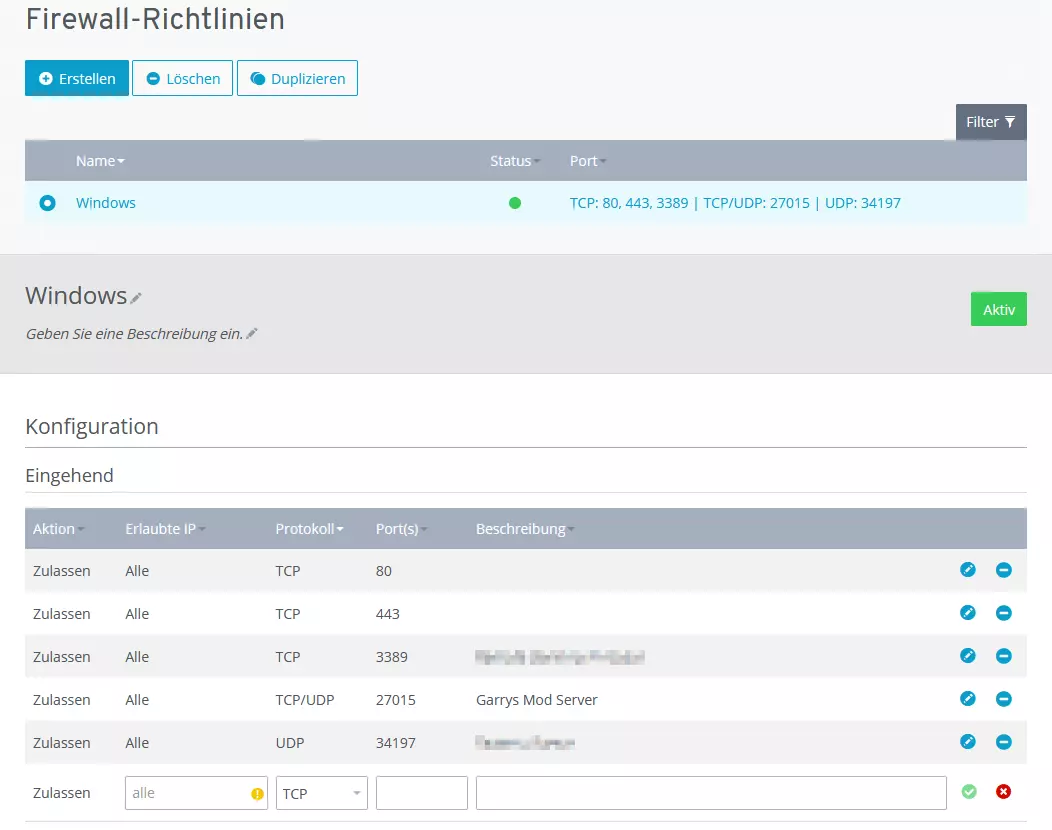Click the 'TCP/UDP' protocol cell
This screenshot has width=1052, height=830.
coord(305,700)
